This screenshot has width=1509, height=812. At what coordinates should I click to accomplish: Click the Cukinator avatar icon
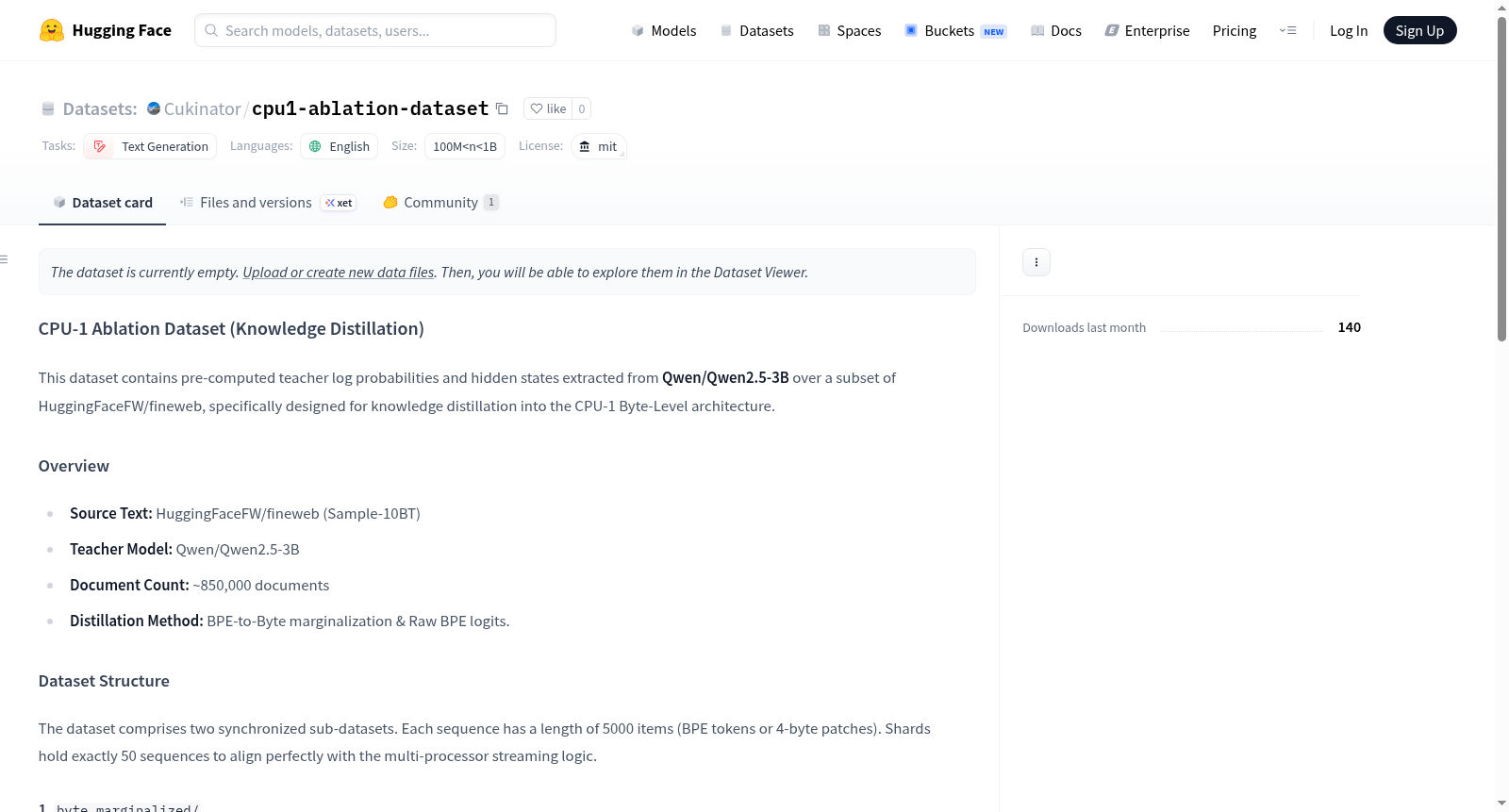[154, 108]
